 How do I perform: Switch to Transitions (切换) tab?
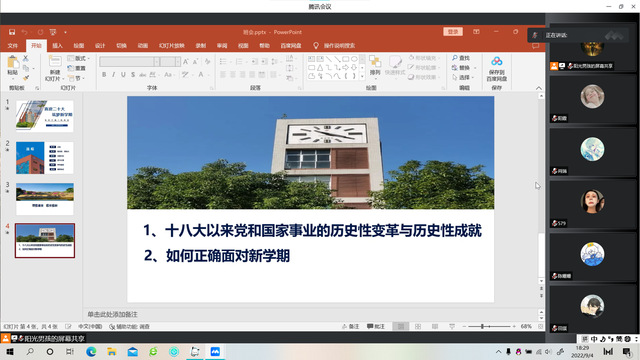(x=121, y=46)
